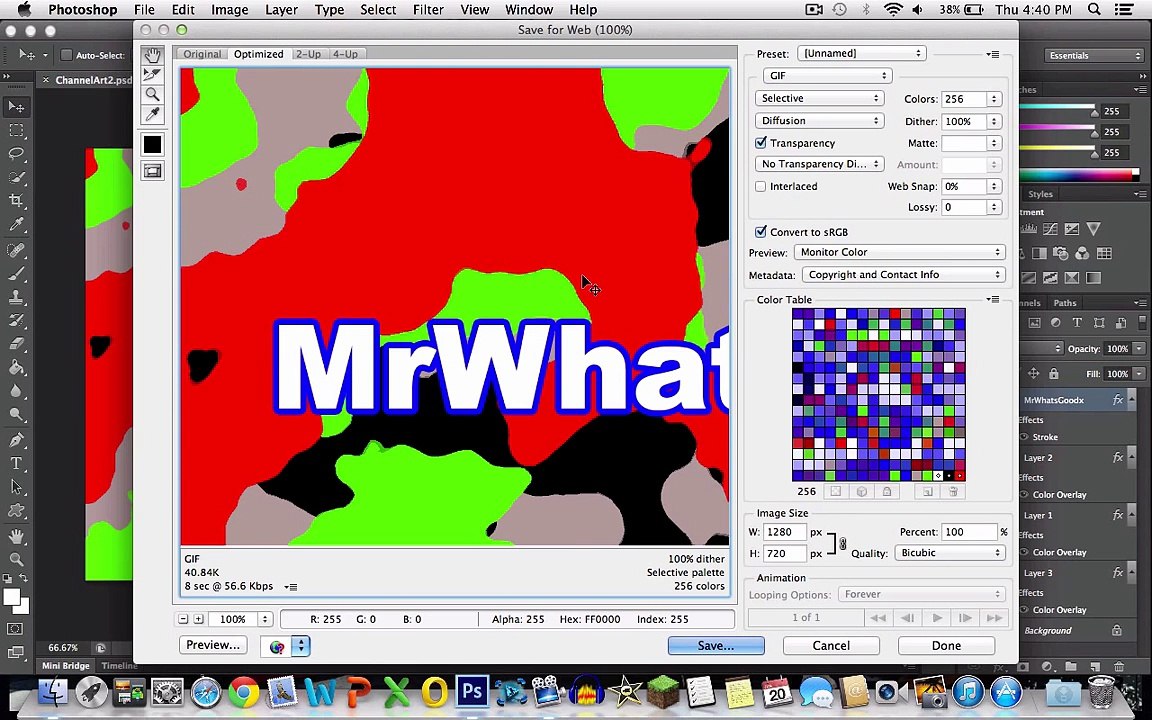This screenshot has width=1152, height=720.
Task: Open the Preset dropdown showing [Unnamed]
Action: tap(861, 54)
